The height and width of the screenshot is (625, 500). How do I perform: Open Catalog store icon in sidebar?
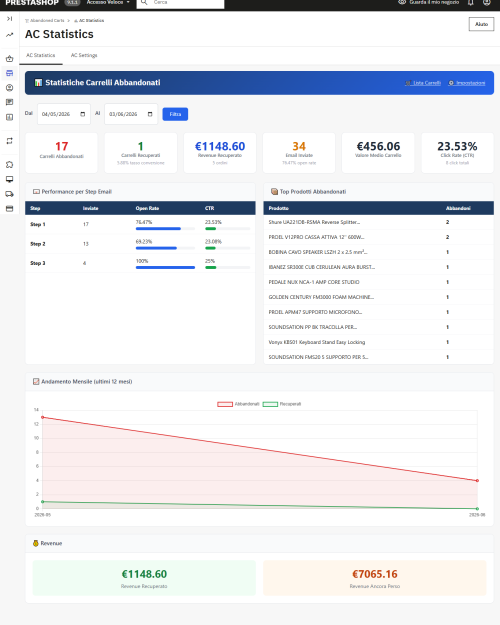click(10, 73)
